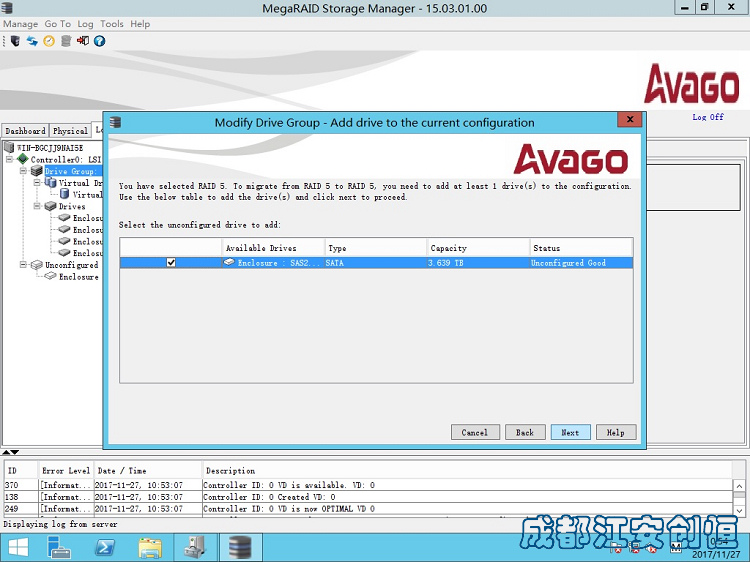This screenshot has width=750, height=562.
Task: Click the Back button in dialog
Action: (525, 432)
